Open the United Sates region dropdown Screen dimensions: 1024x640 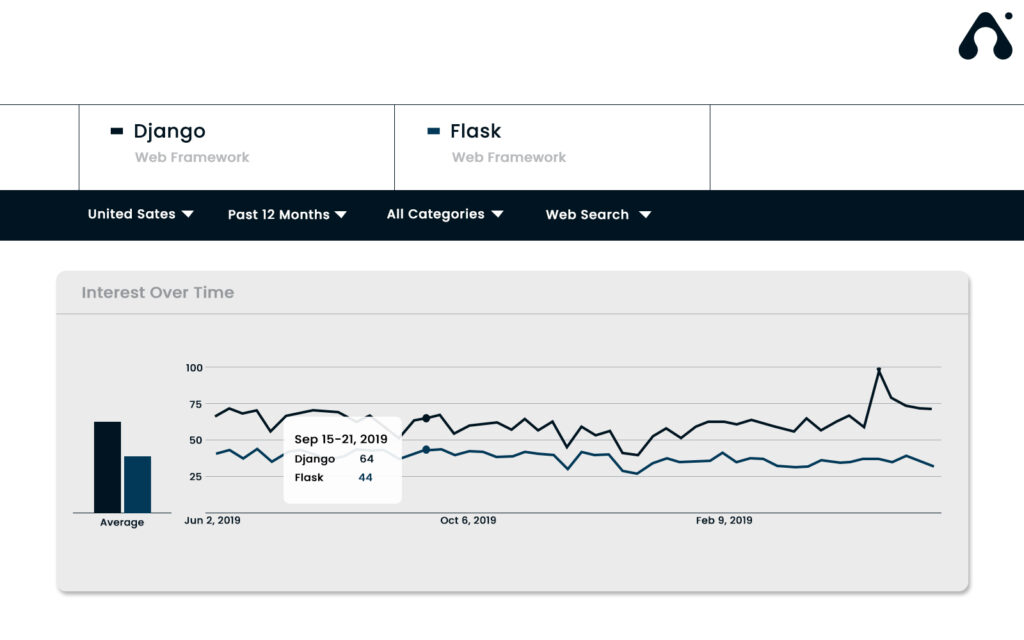pos(140,214)
